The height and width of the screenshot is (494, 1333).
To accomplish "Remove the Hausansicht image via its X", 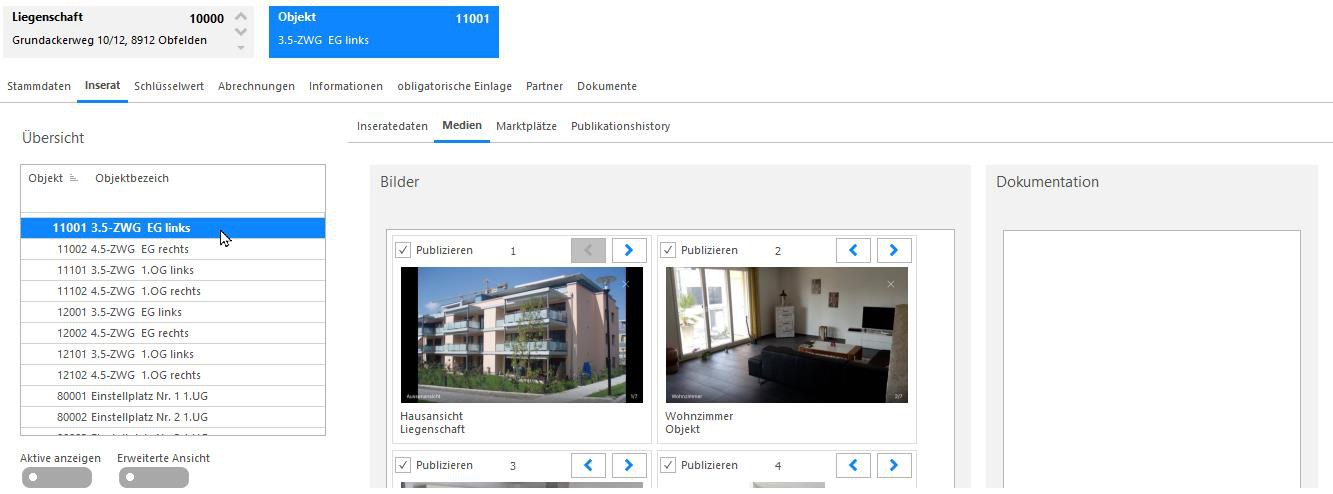I will (626, 284).
